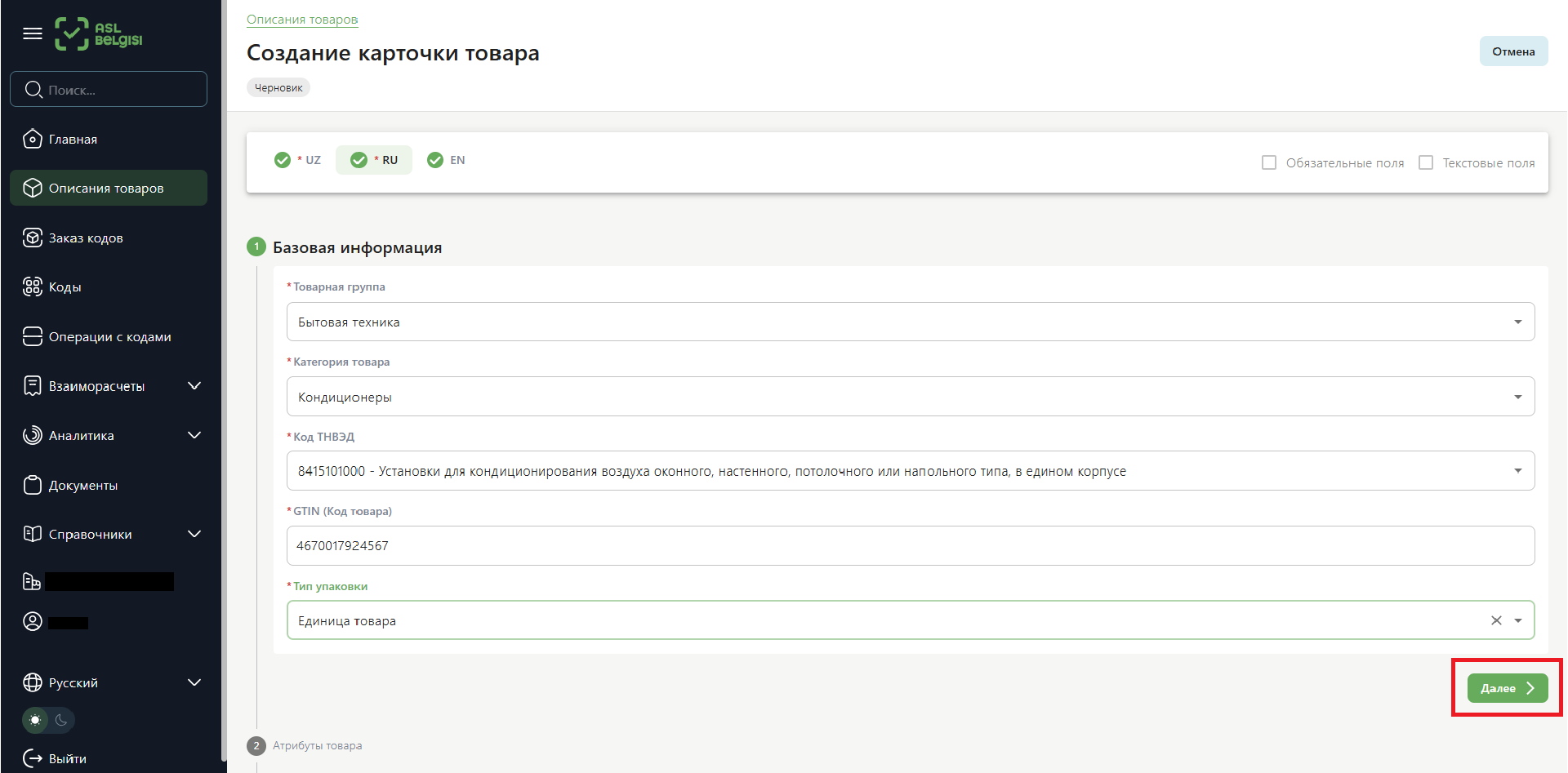The width and height of the screenshot is (1568, 773).
Task: Enable the Обязательные поля checkbox
Action: point(1269,162)
